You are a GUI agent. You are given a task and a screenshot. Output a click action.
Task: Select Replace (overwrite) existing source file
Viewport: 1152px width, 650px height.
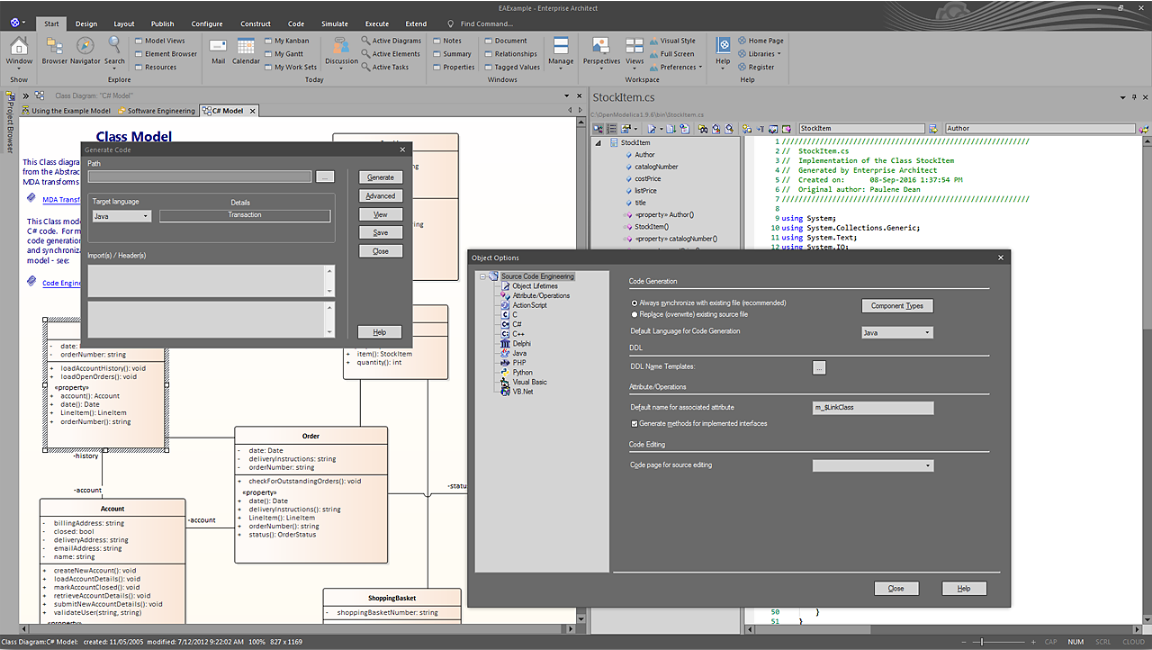click(635, 314)
